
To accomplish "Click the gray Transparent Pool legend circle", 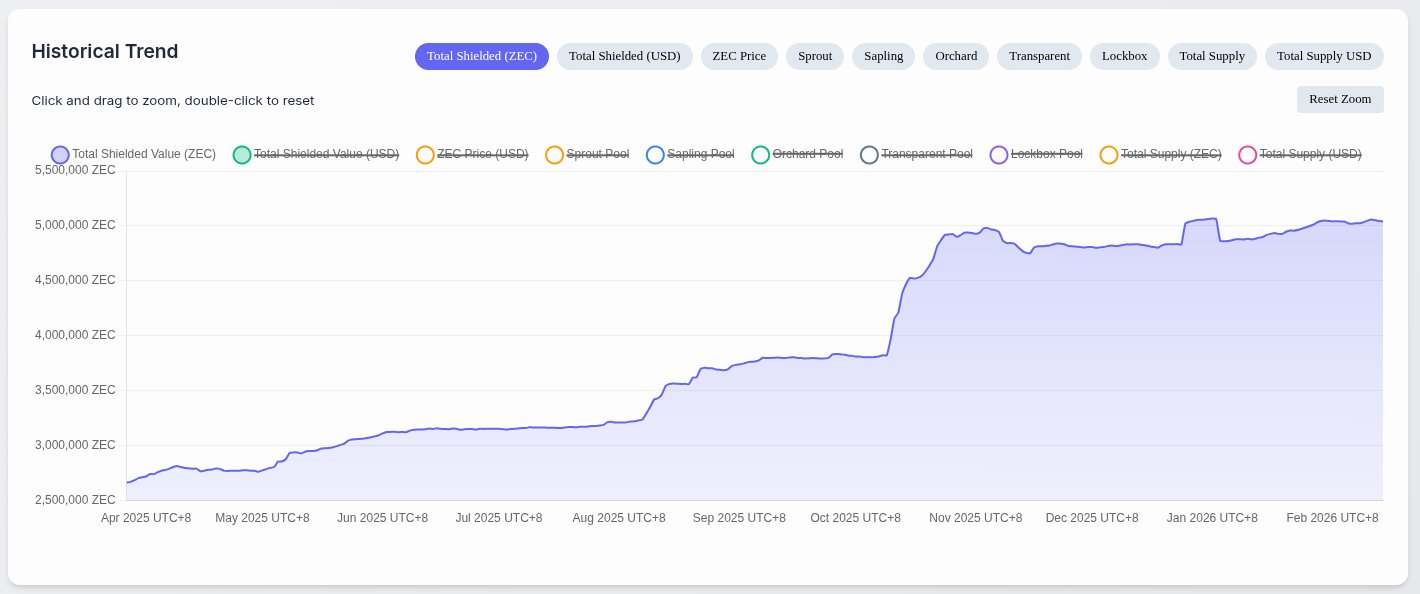I will (869, 155).
